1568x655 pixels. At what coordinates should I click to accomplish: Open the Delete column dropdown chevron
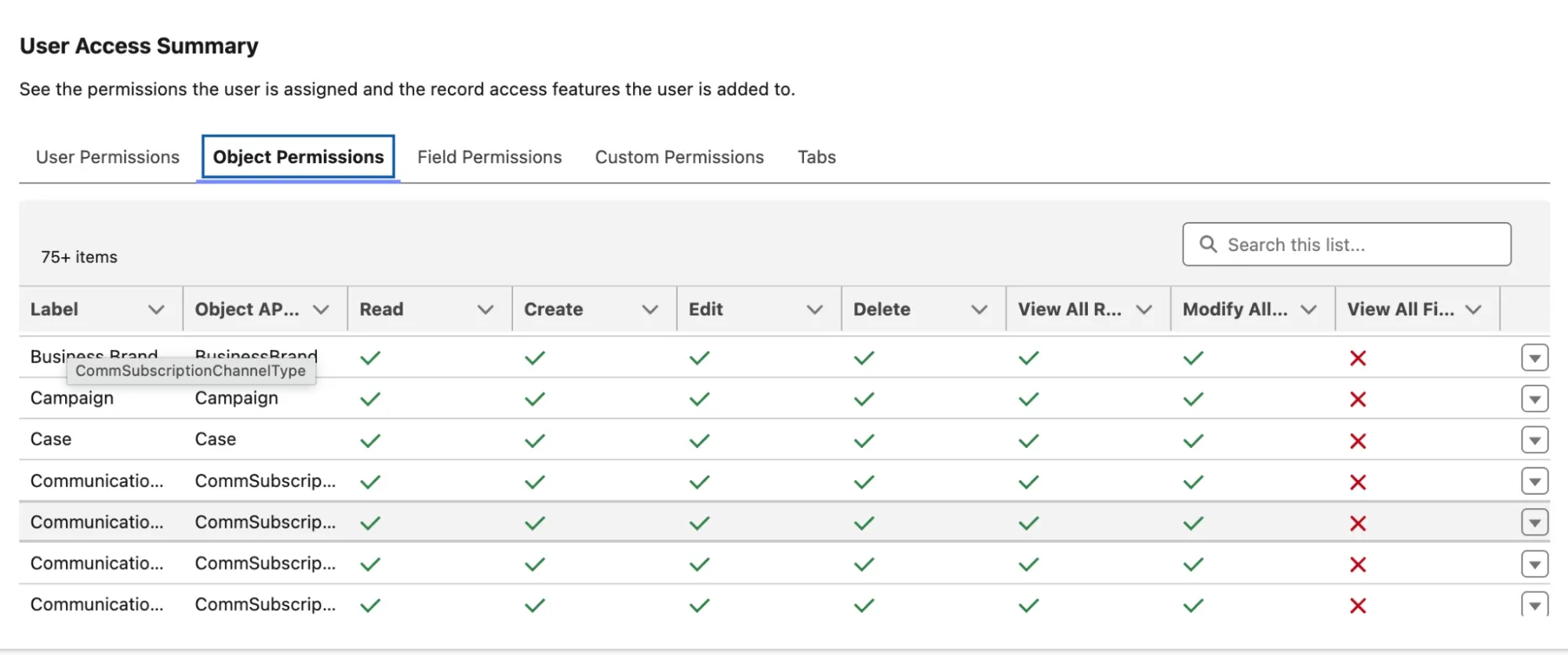(x=979, y=309)
